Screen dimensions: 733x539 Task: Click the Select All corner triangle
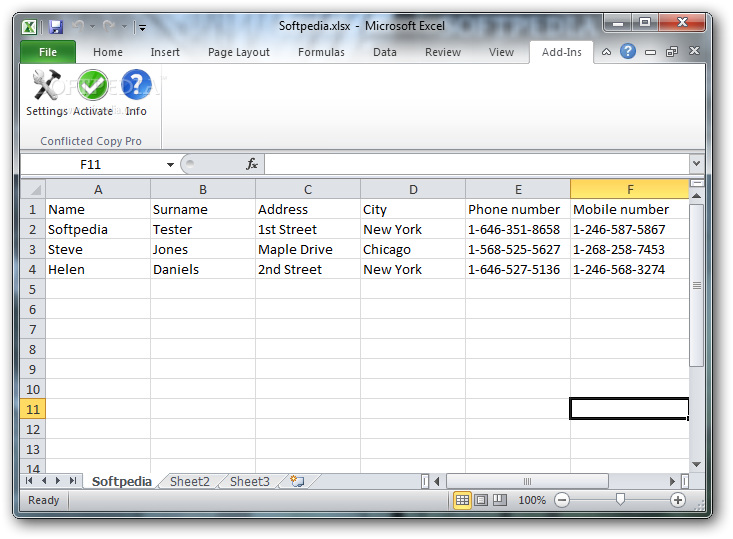[x=33, y=189]
